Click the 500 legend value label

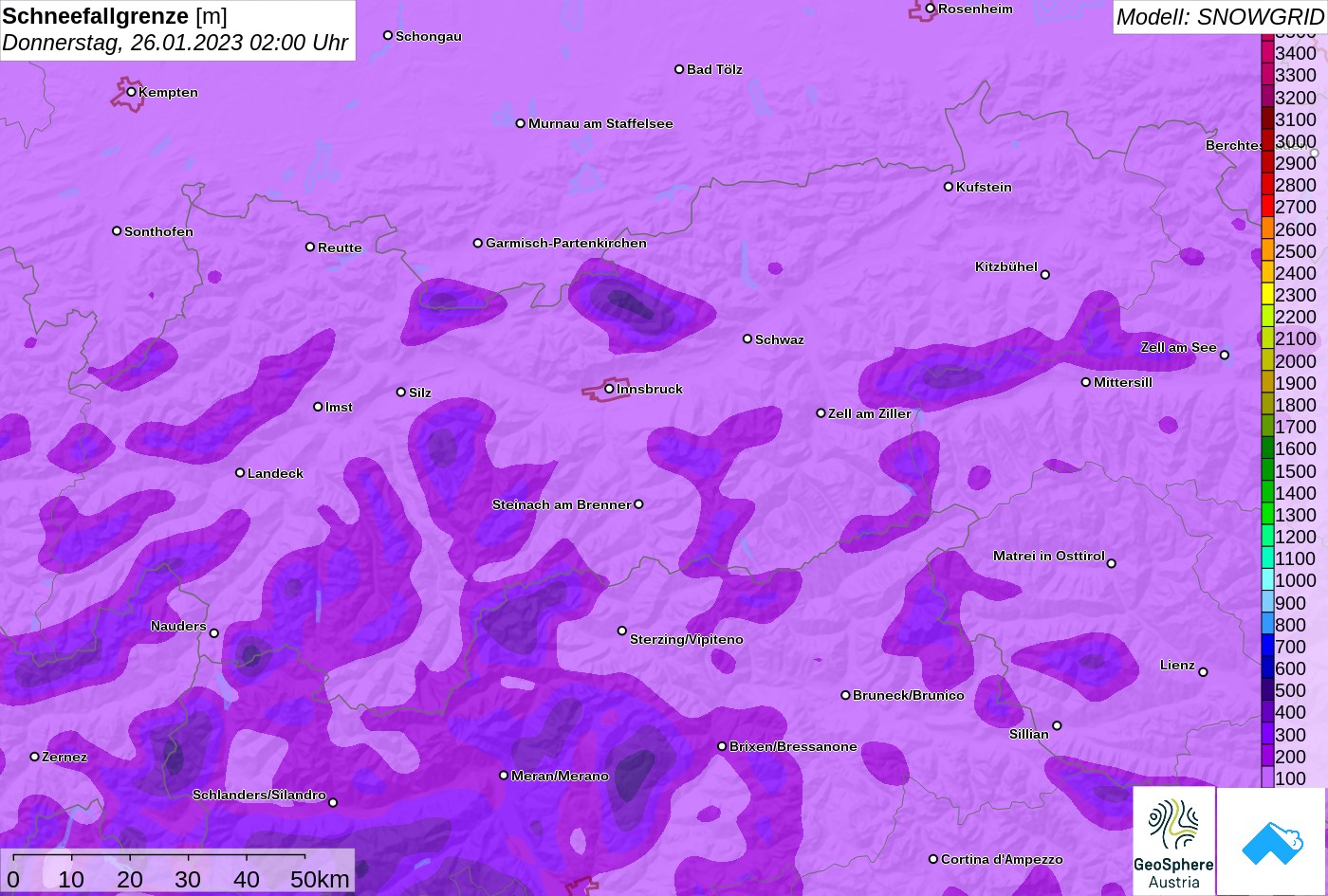coord(1290,690)
